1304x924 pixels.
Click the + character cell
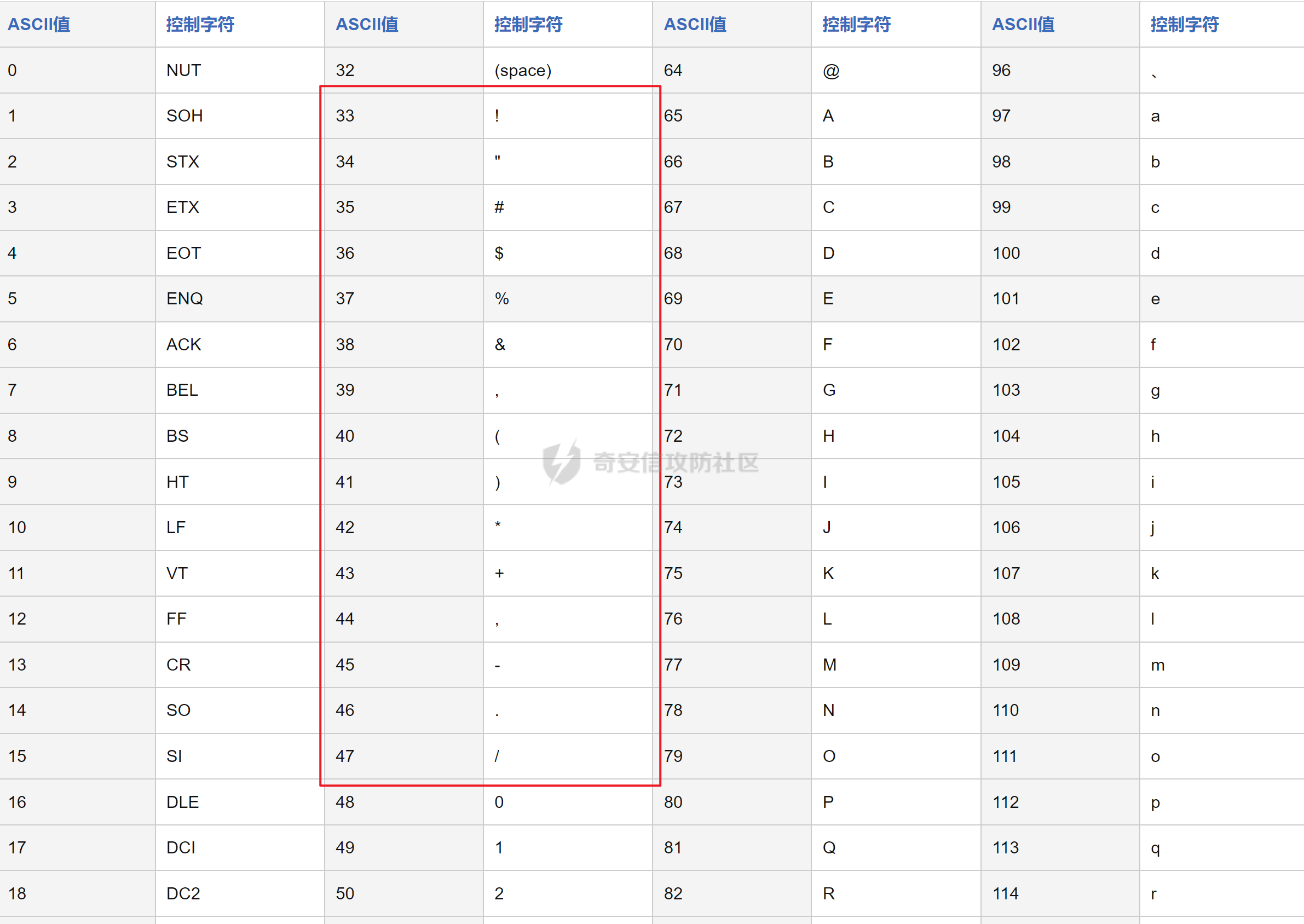point(499,574)
